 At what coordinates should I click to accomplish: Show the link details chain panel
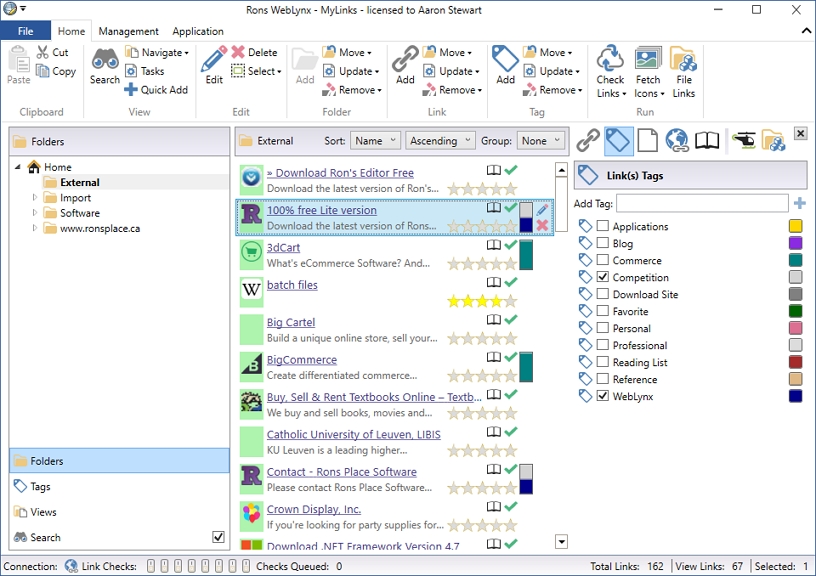pyautogui.click(x=588, y=140)
